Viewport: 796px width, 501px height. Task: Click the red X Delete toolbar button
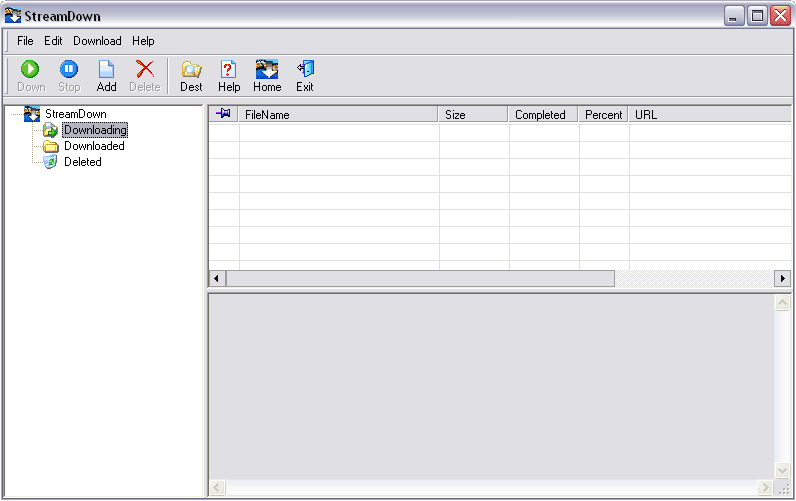pyautogui.click(x=145, y=76)
